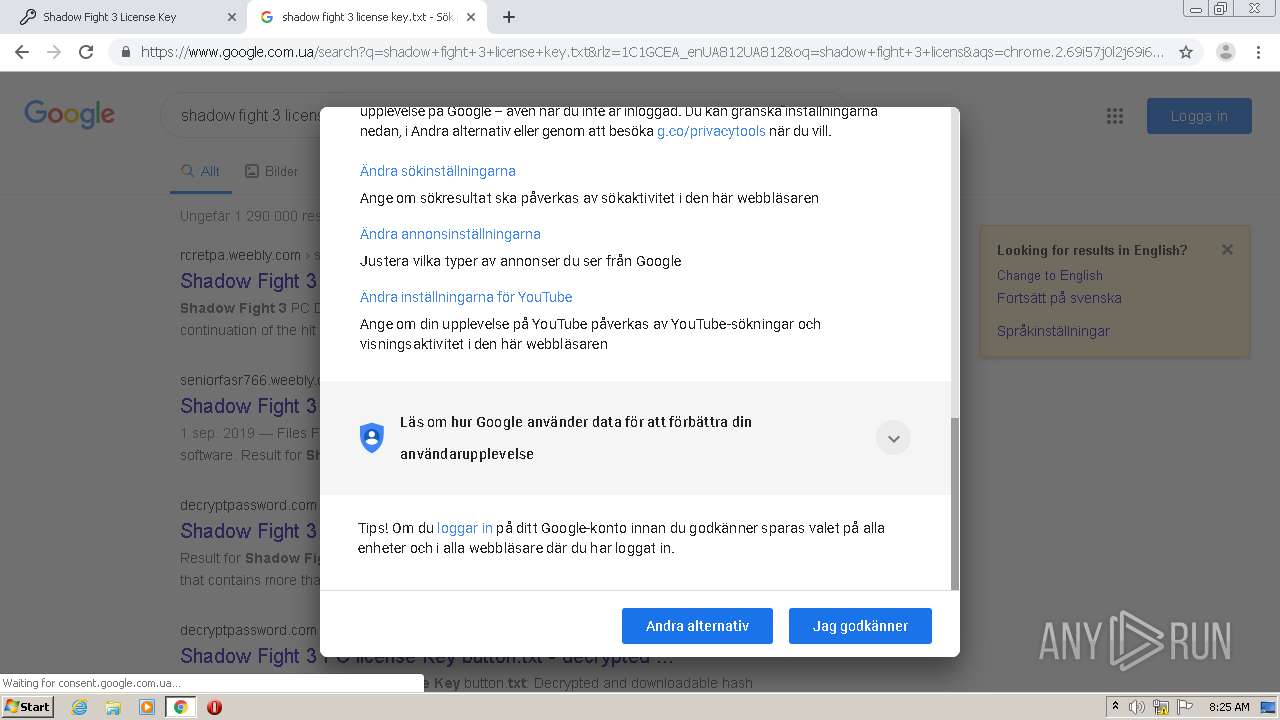Click the loggar in link
The height and width of the screenshot is (720, 1280).
465,528
